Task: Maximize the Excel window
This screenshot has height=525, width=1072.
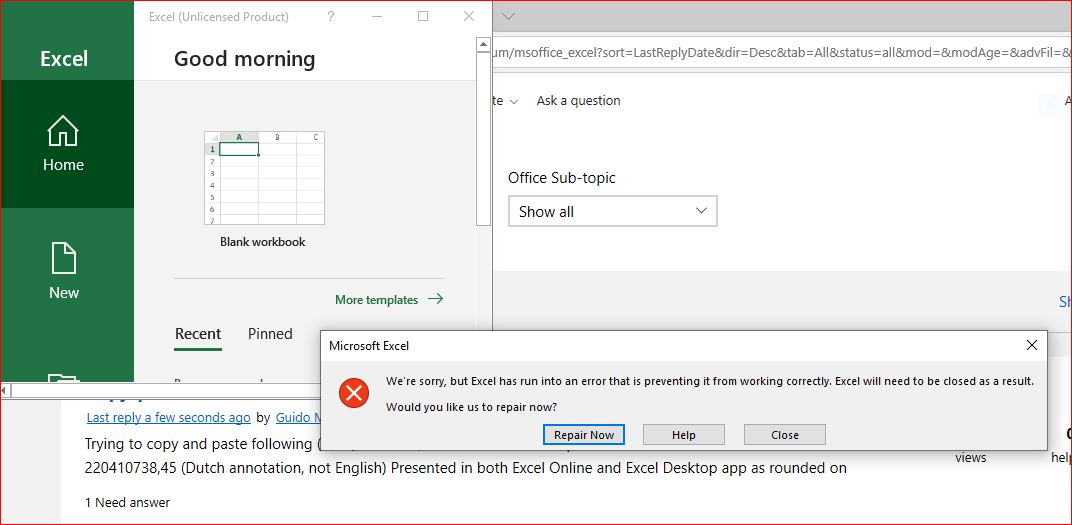Action: point(423,16)
